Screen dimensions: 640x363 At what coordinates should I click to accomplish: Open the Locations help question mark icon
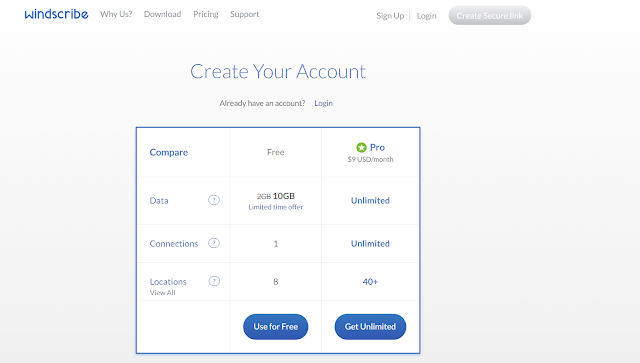(214, 281)
